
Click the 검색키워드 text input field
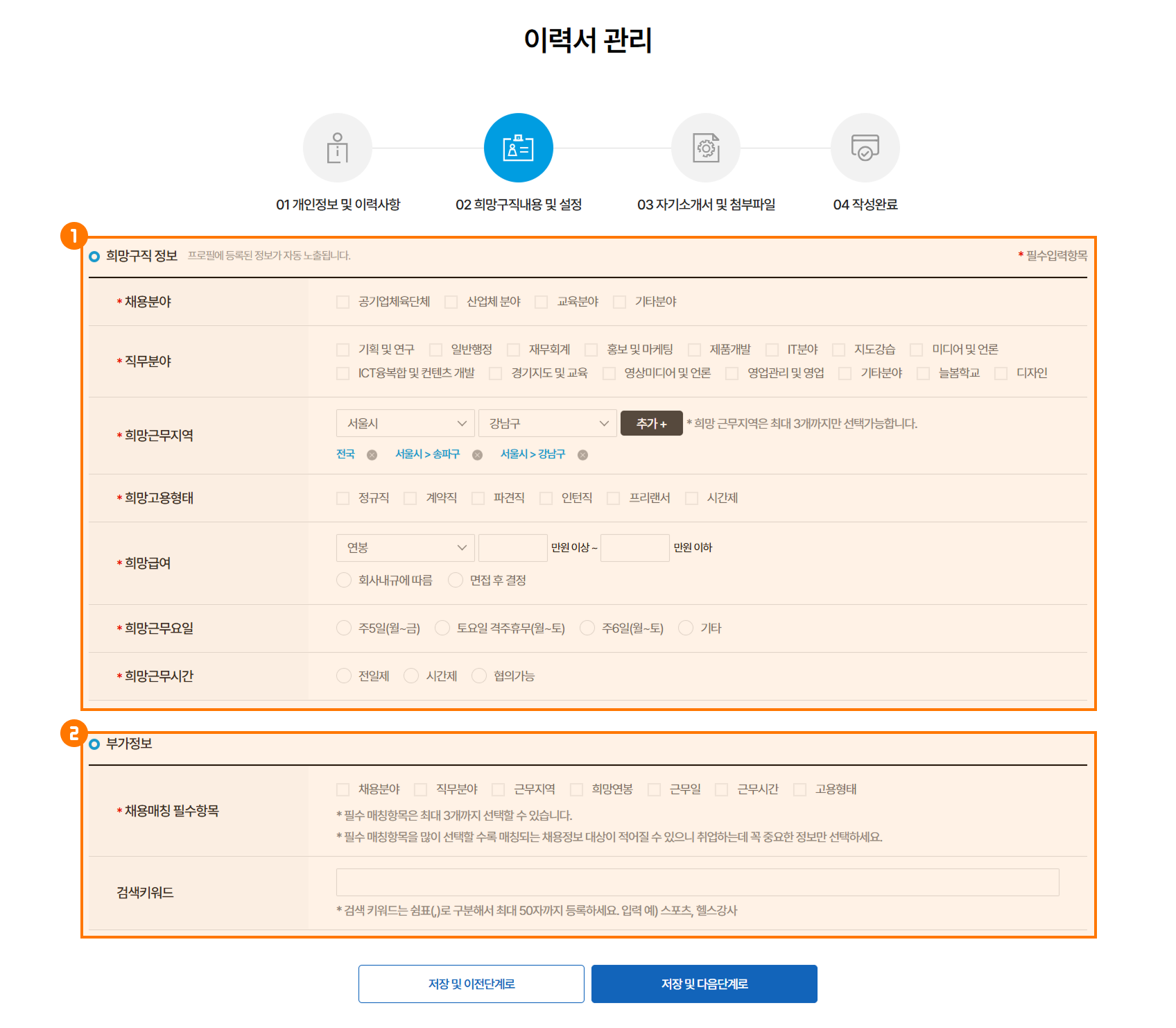(x=697, y=882)
